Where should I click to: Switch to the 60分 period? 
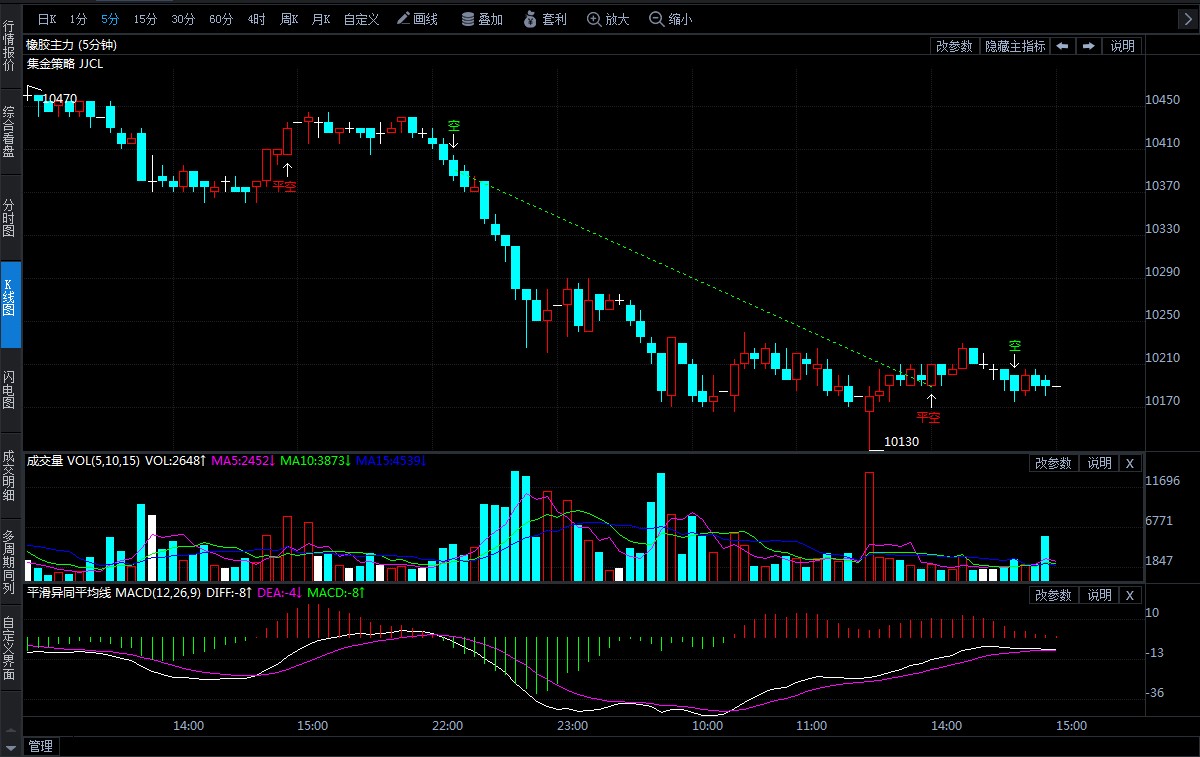221,19
